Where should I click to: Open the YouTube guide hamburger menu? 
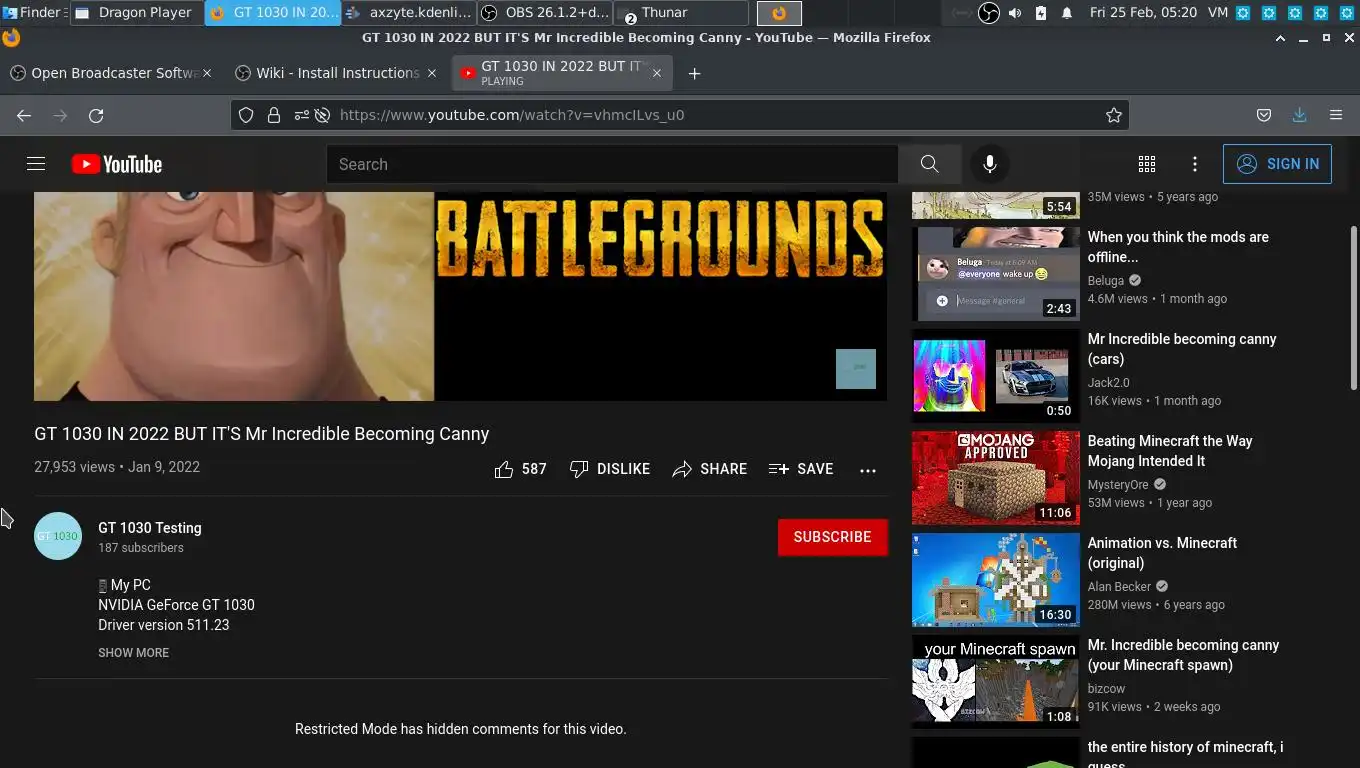click(x=36, y=164)
